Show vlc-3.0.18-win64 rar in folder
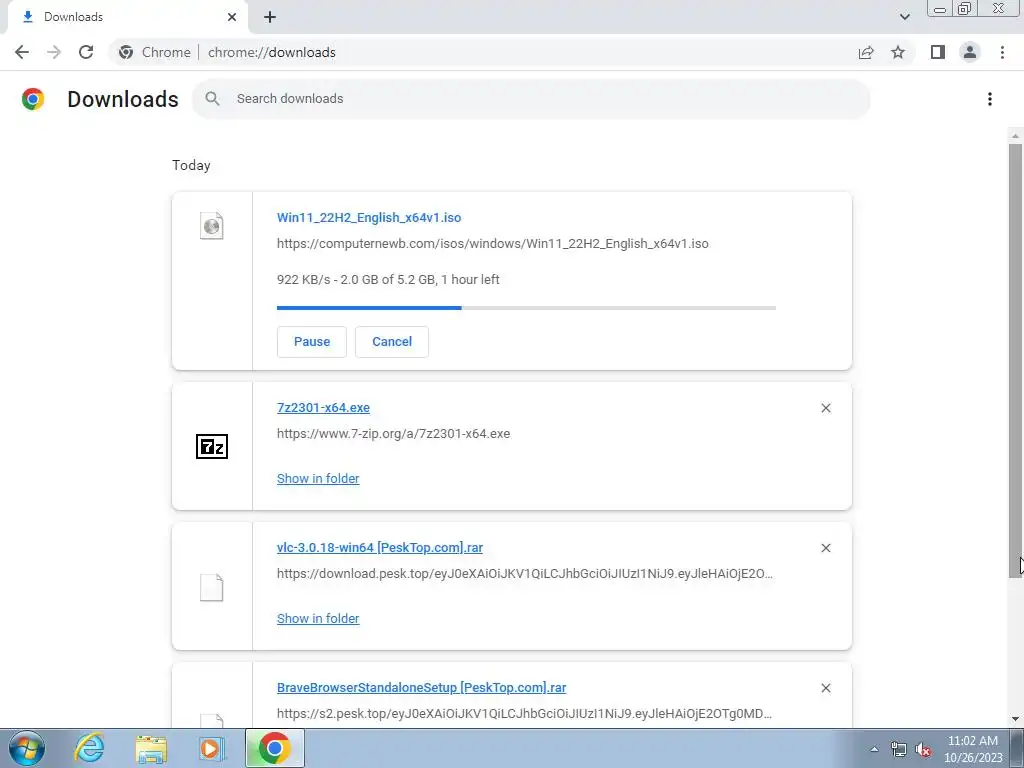Image resolution: width=1024 pixels, height=768 pixels. click(x=318, y=618)
